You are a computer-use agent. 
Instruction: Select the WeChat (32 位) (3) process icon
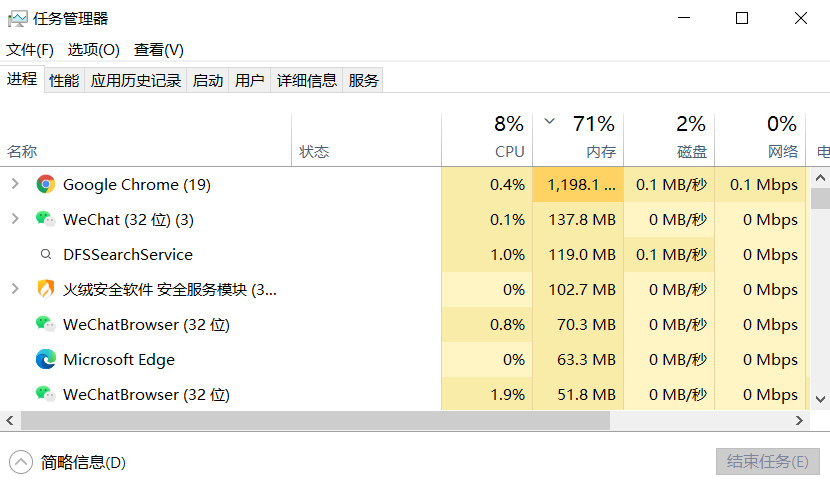(45, 220)
